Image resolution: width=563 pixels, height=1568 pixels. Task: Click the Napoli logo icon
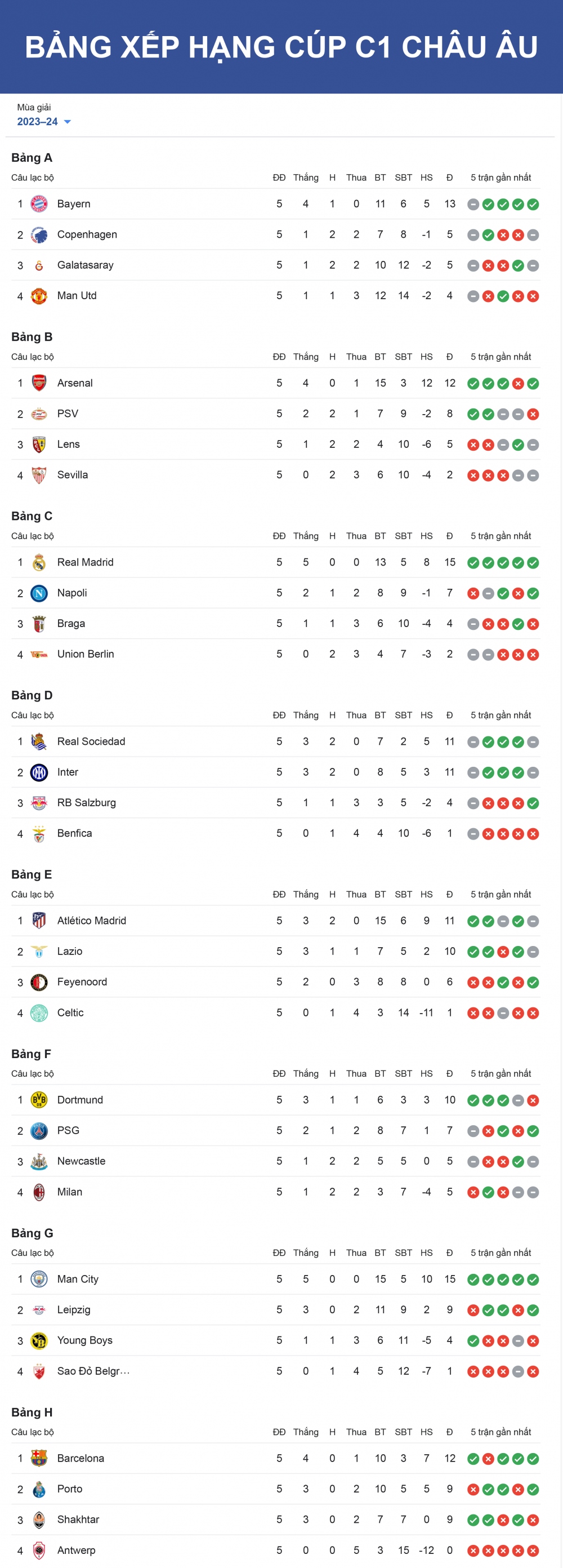pos(39,593)
